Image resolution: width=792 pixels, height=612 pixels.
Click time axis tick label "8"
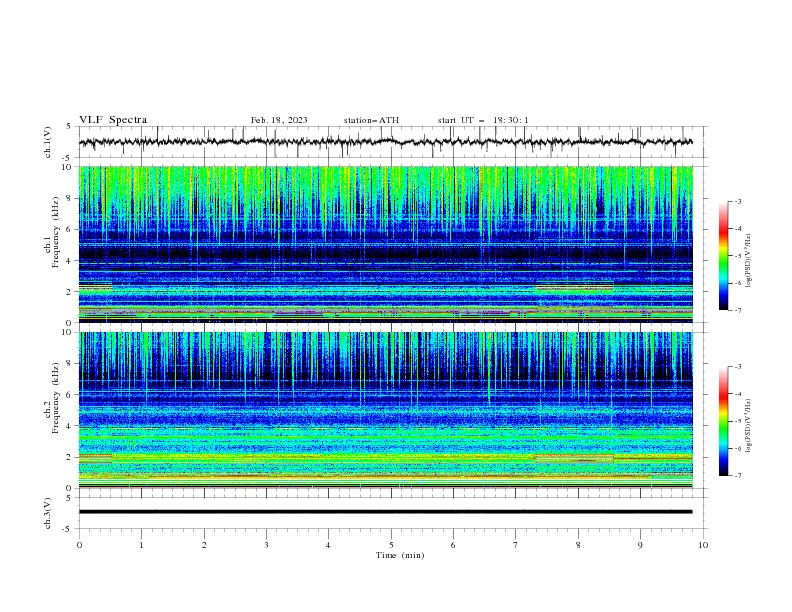[578, 545]
